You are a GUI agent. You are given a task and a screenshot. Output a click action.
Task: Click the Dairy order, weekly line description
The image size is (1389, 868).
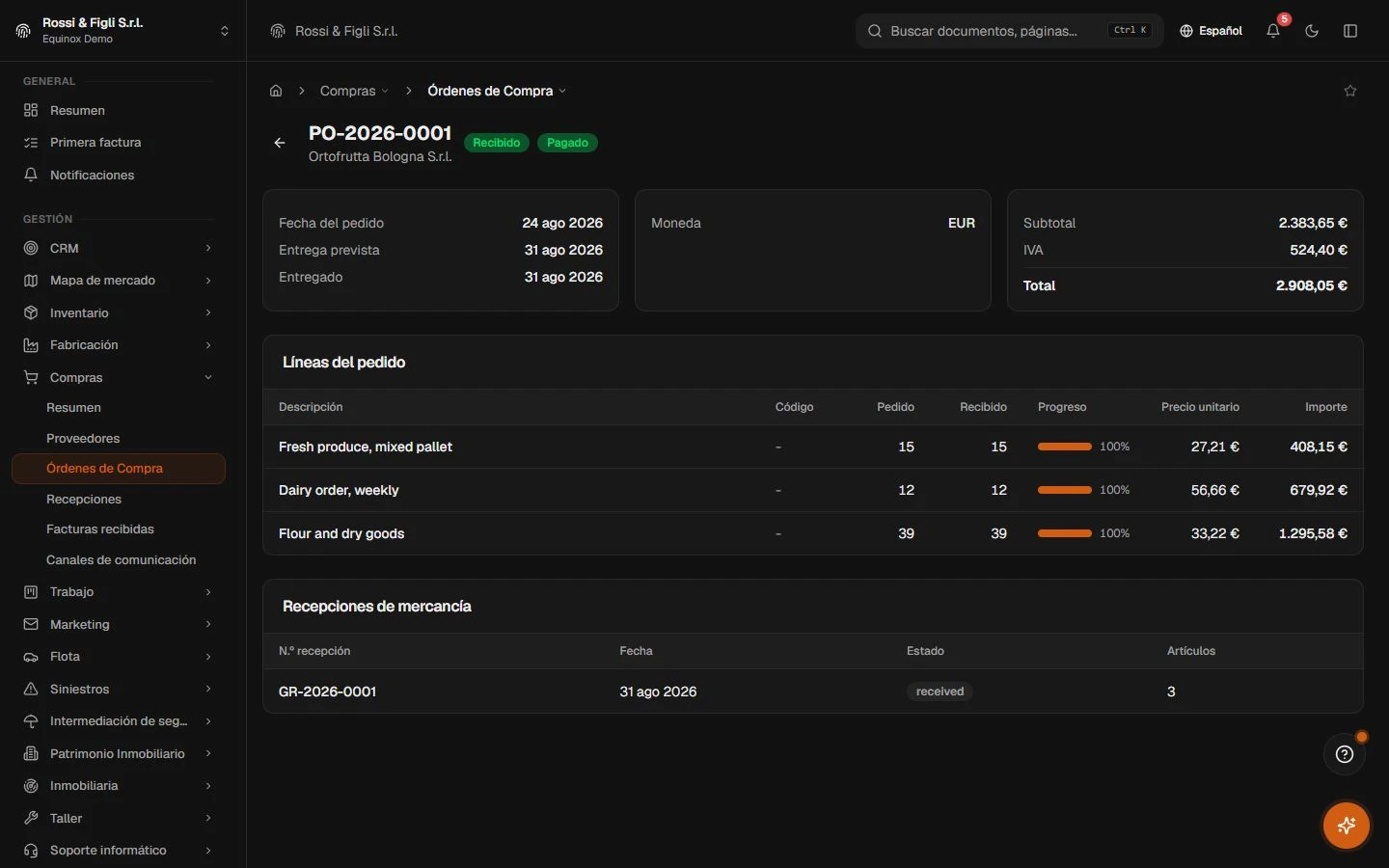339,490
